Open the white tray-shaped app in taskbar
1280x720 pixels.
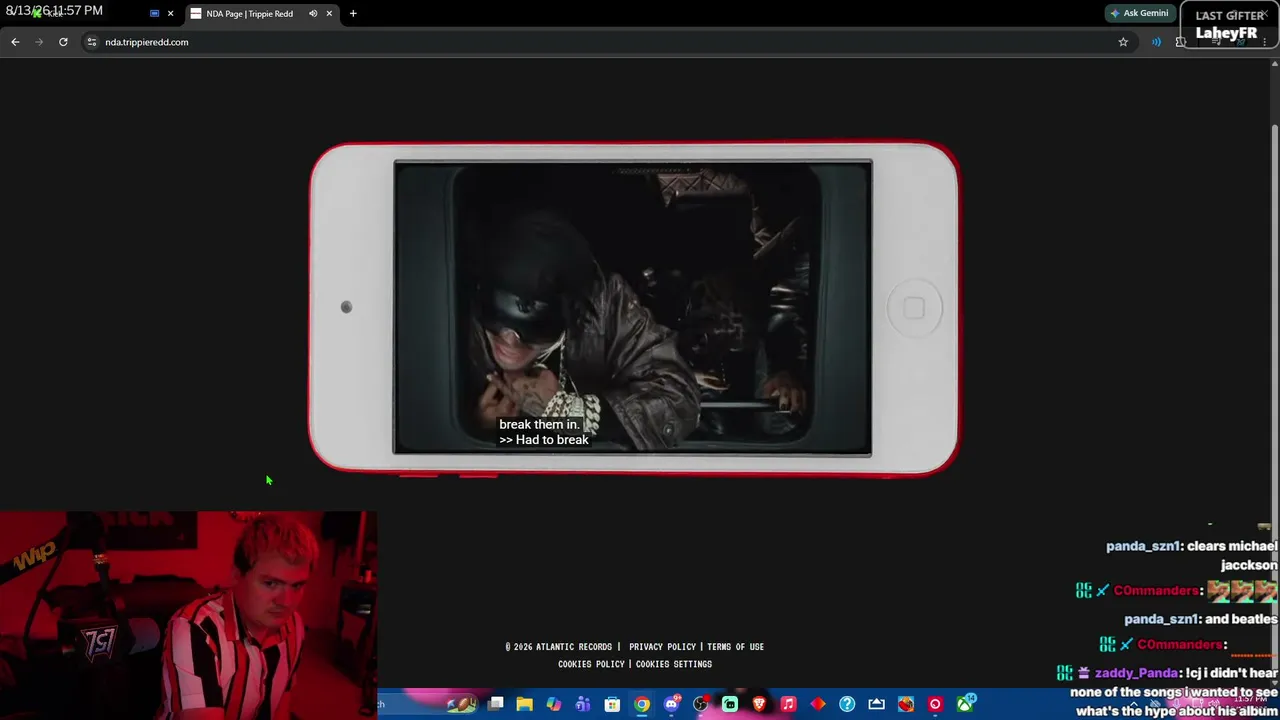click(877, 704)
